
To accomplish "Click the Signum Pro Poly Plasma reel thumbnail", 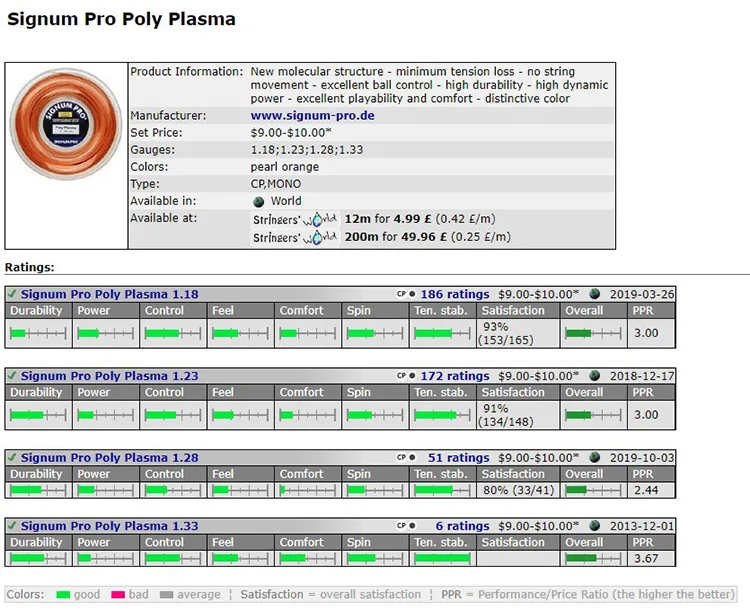I will tap(66, 123).
